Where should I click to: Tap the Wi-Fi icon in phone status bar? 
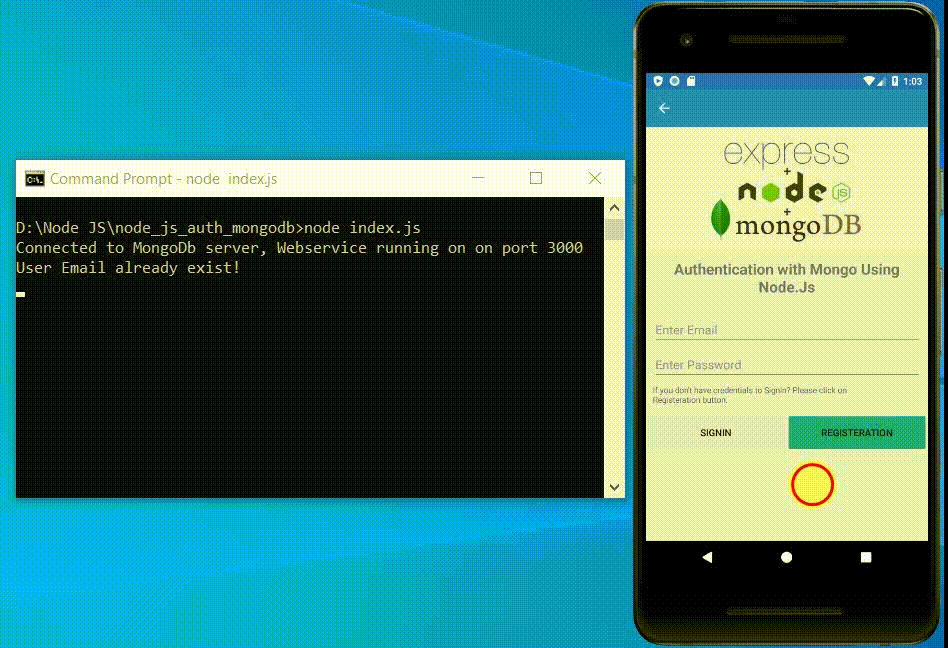[x=869, y=81]
